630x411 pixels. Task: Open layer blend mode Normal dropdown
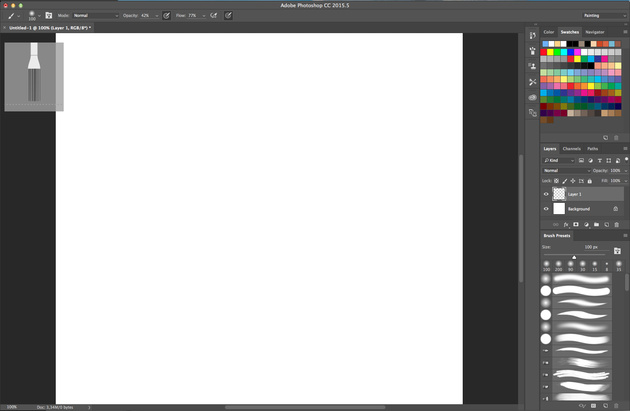(567, 171)
